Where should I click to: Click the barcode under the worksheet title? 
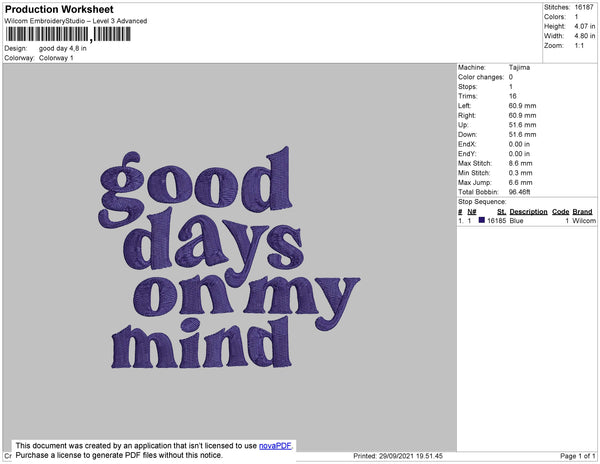[68, 35]
